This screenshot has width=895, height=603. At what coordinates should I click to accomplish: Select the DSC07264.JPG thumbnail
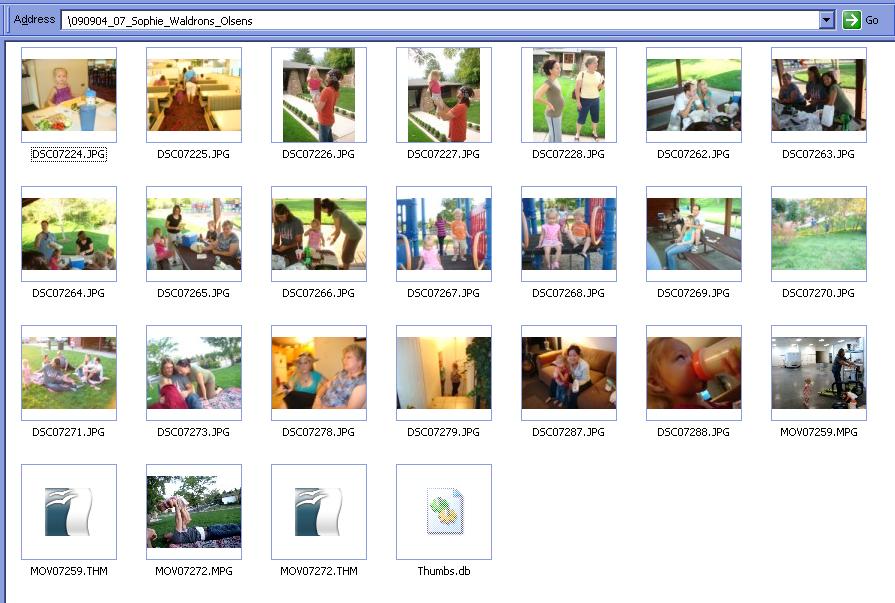pos(69,234)
